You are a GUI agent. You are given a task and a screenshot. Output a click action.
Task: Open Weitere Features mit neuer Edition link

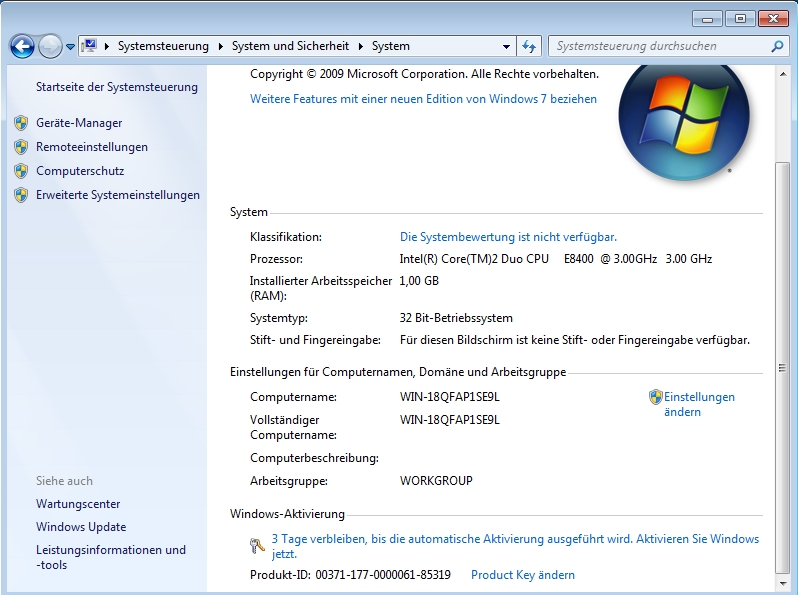(x=423, y=99)
